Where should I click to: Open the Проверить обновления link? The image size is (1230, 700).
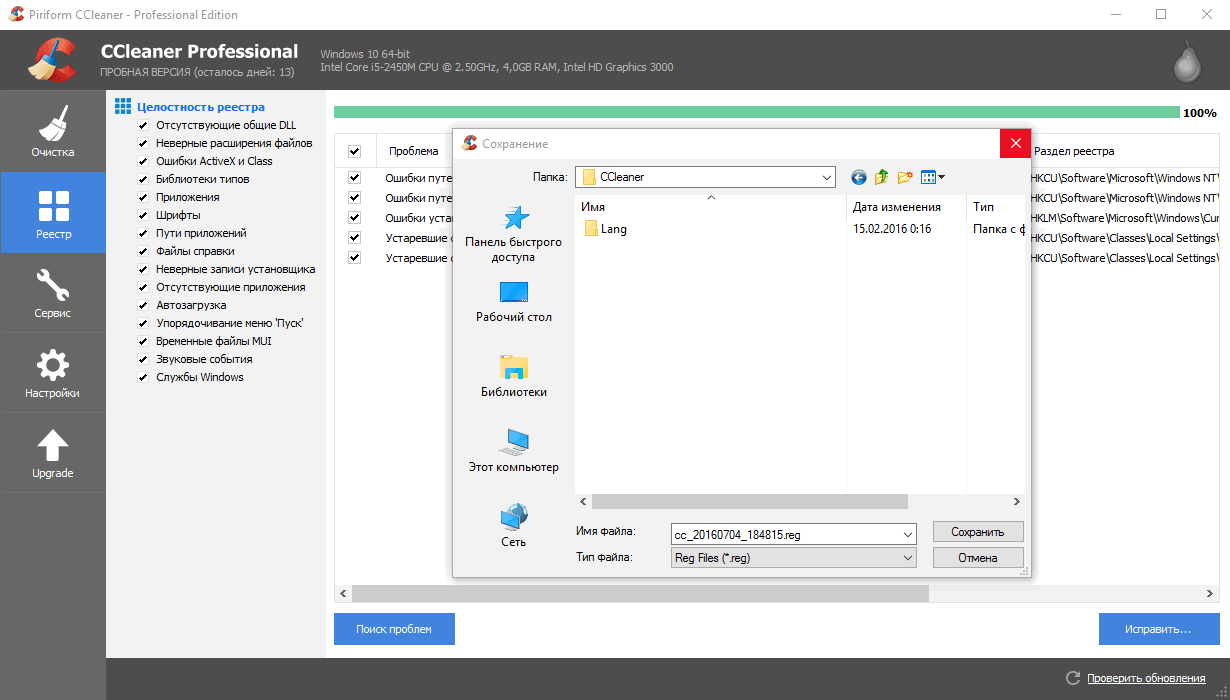(1146, 678)
